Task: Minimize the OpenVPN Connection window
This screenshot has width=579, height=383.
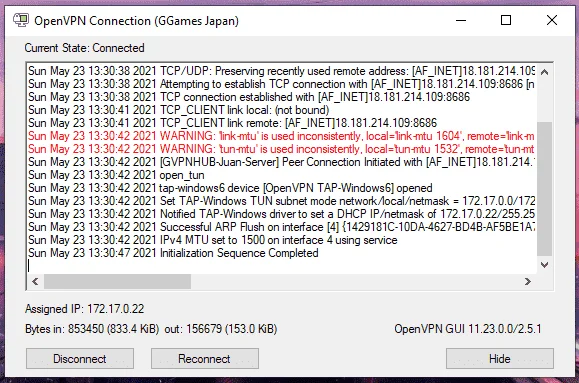Action: [x=461, y=20]
